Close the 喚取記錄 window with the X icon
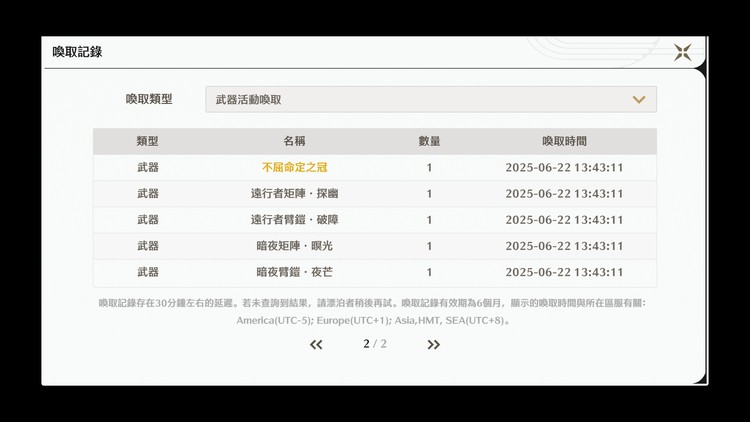Screen dimensions: 750x422 click(x=683, y=52)
